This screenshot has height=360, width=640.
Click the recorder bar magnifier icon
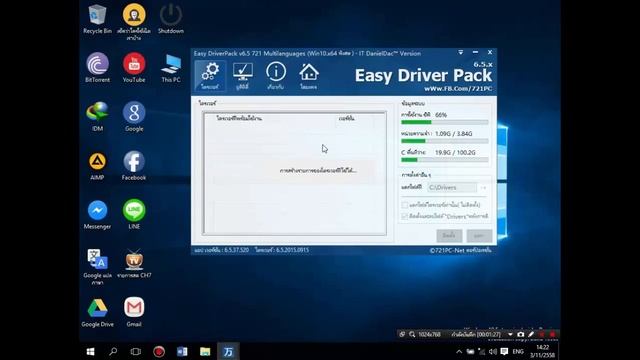pos(412,334)
